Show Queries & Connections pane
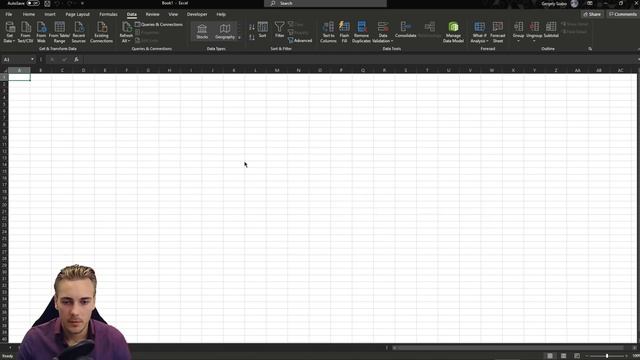 tap(159, 24)
